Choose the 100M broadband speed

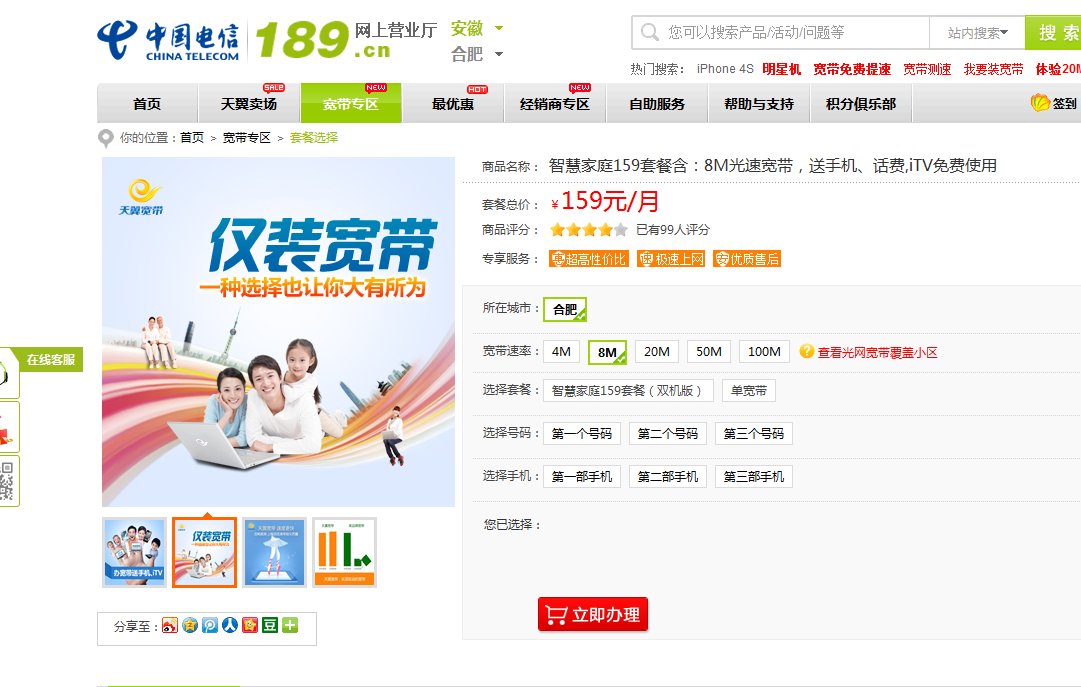(764, 352)
